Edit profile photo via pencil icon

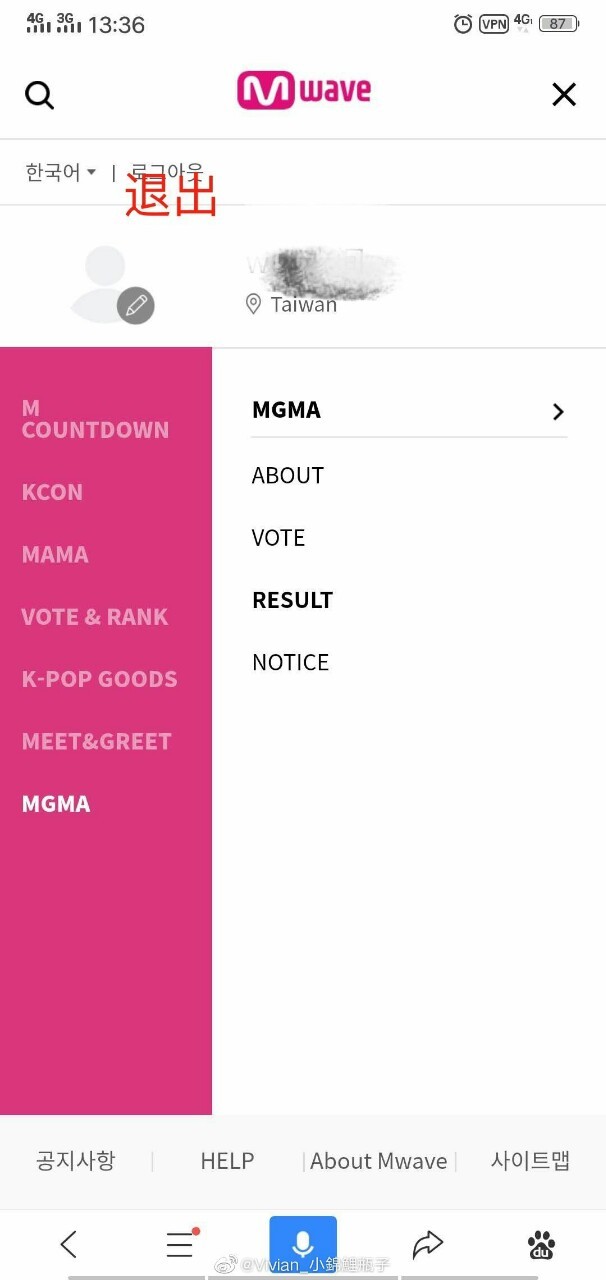click(x=136, y=305)
